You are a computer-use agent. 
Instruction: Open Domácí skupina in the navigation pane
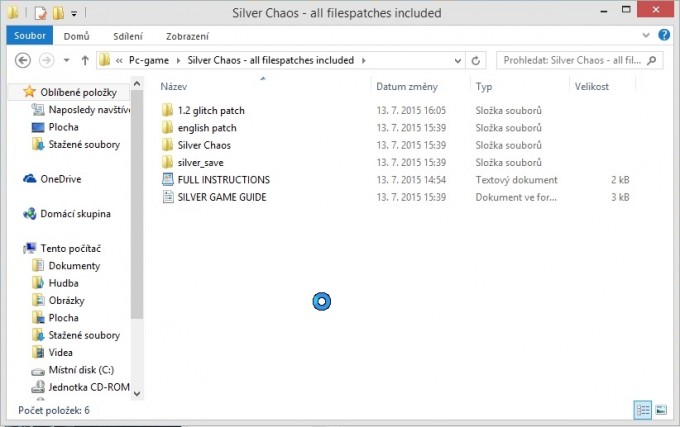point(75,214)
